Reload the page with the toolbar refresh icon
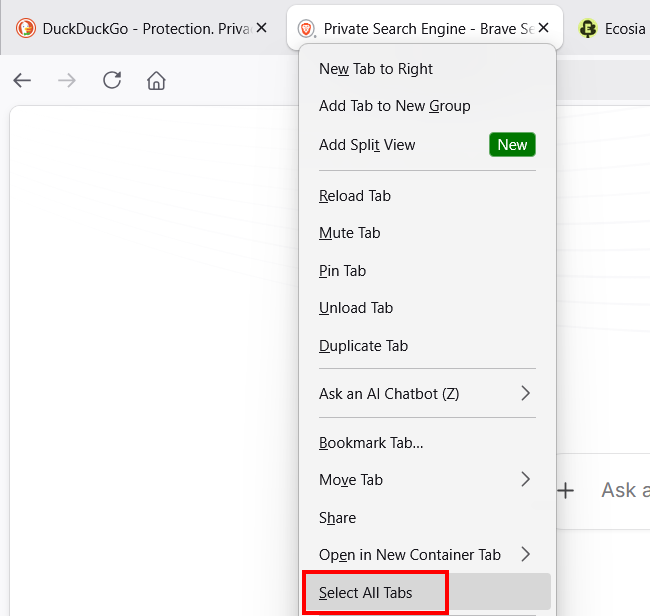The height and width of the screenshot is (616, 650). click(x=112, y=80)
